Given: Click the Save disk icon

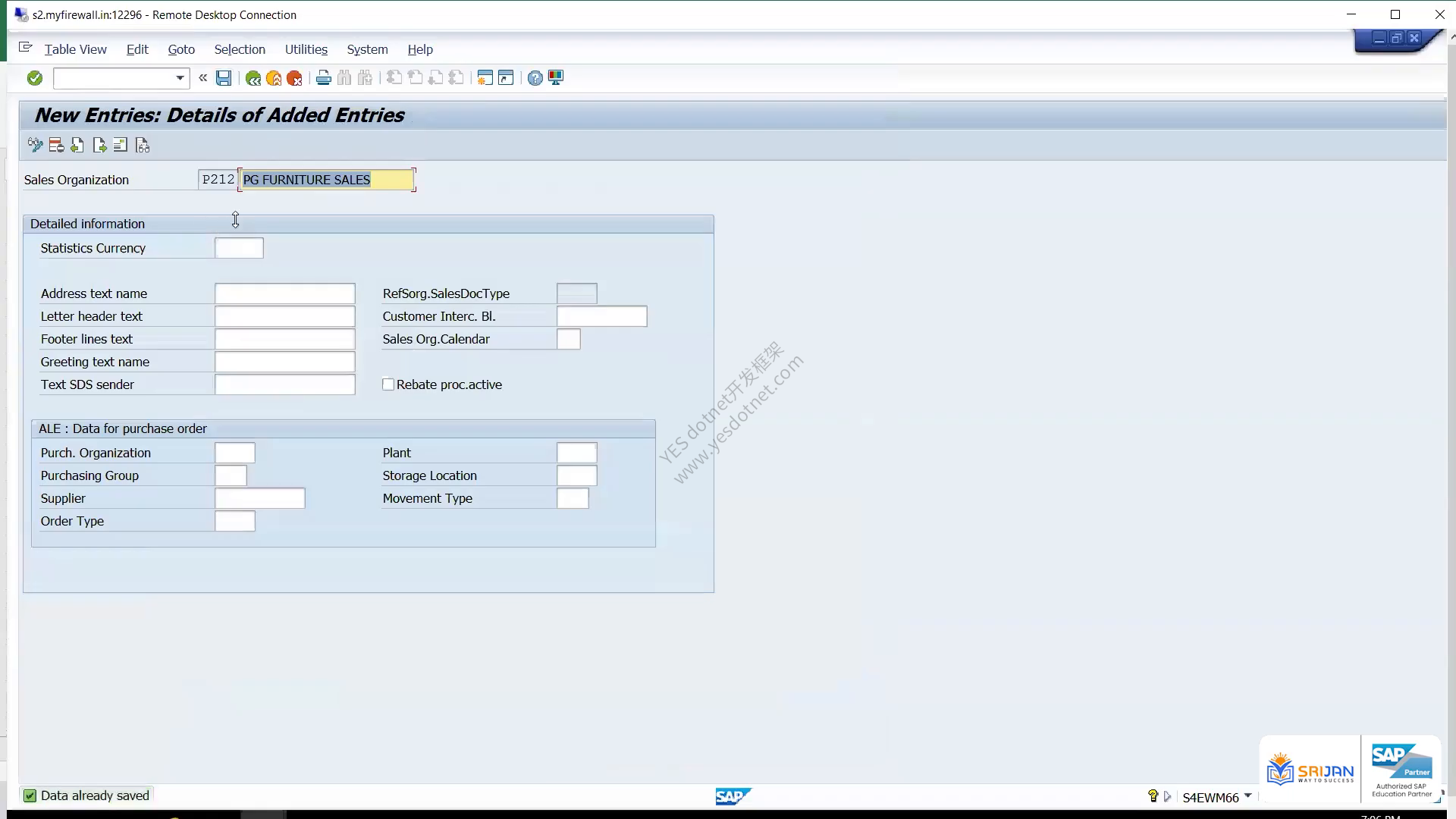Looking at the screenshot, I should (224, 78).
